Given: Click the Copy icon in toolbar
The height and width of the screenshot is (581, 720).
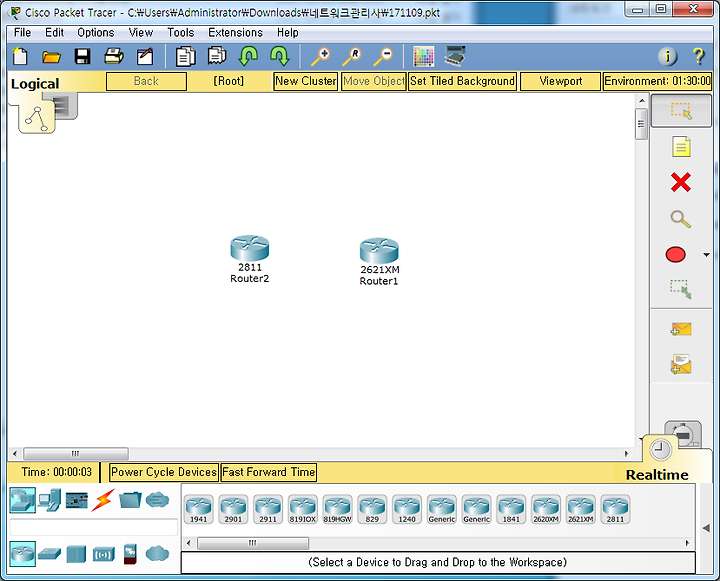Looking at the screenshot, I should click(186, 57).
